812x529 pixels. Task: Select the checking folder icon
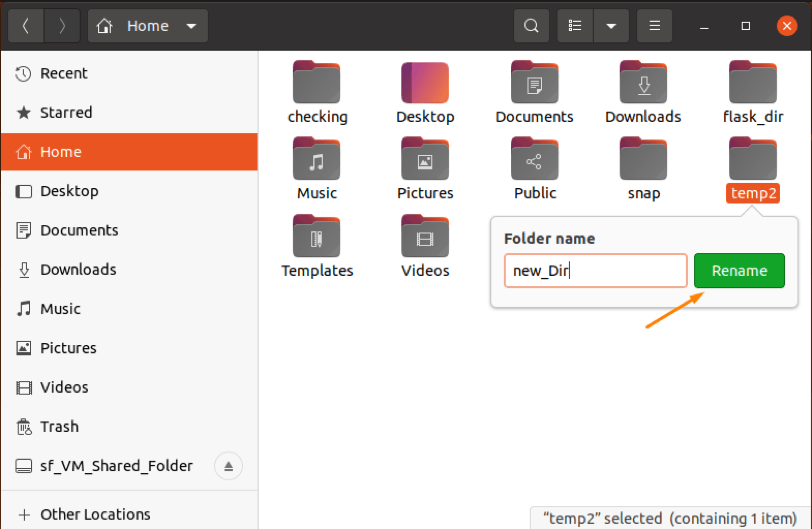(316, 82)
